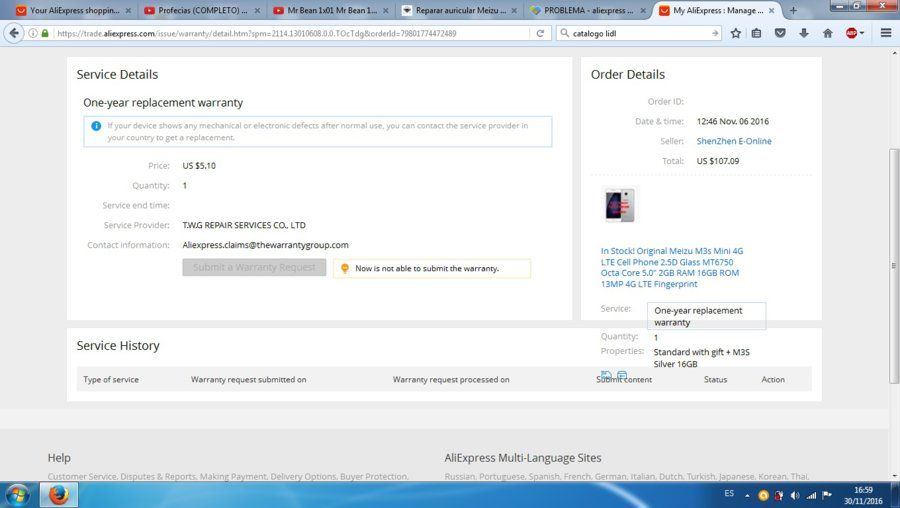Click the Adblock Plus icon
This screenshot has height=508, width=900.
[x=851, y=33]
